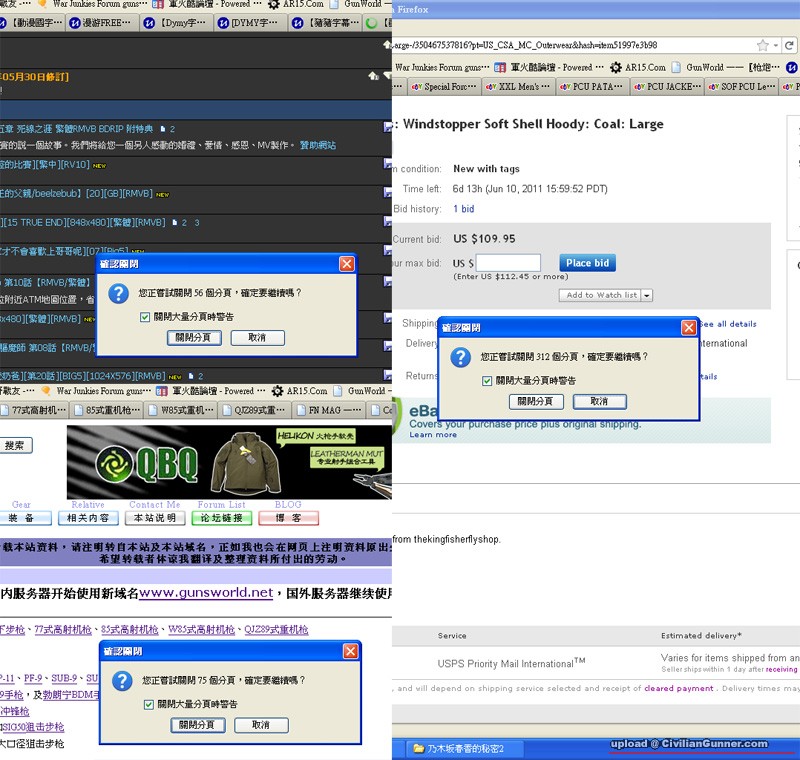800x760 pixels.
Task: Click the bookmark star in the address bar
Action: tap(763, 45)
